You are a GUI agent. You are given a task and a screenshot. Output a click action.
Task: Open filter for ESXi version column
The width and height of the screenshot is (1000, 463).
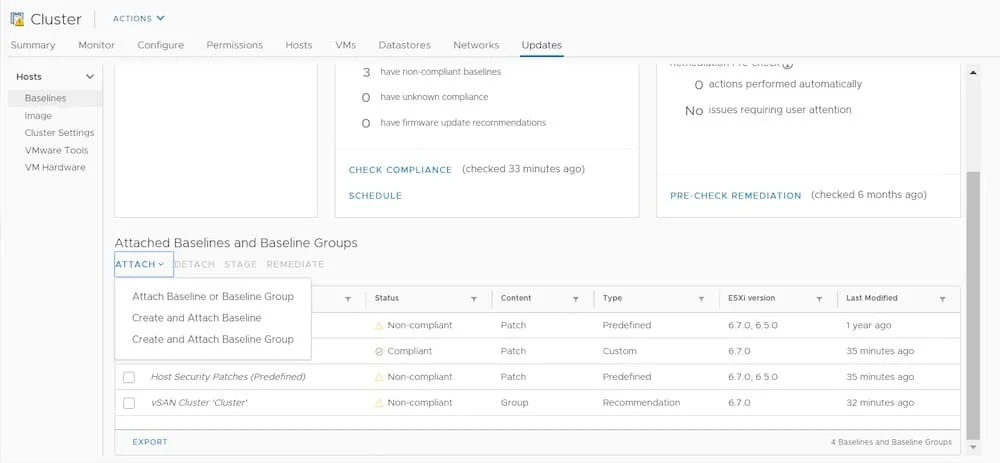(819, 299)
